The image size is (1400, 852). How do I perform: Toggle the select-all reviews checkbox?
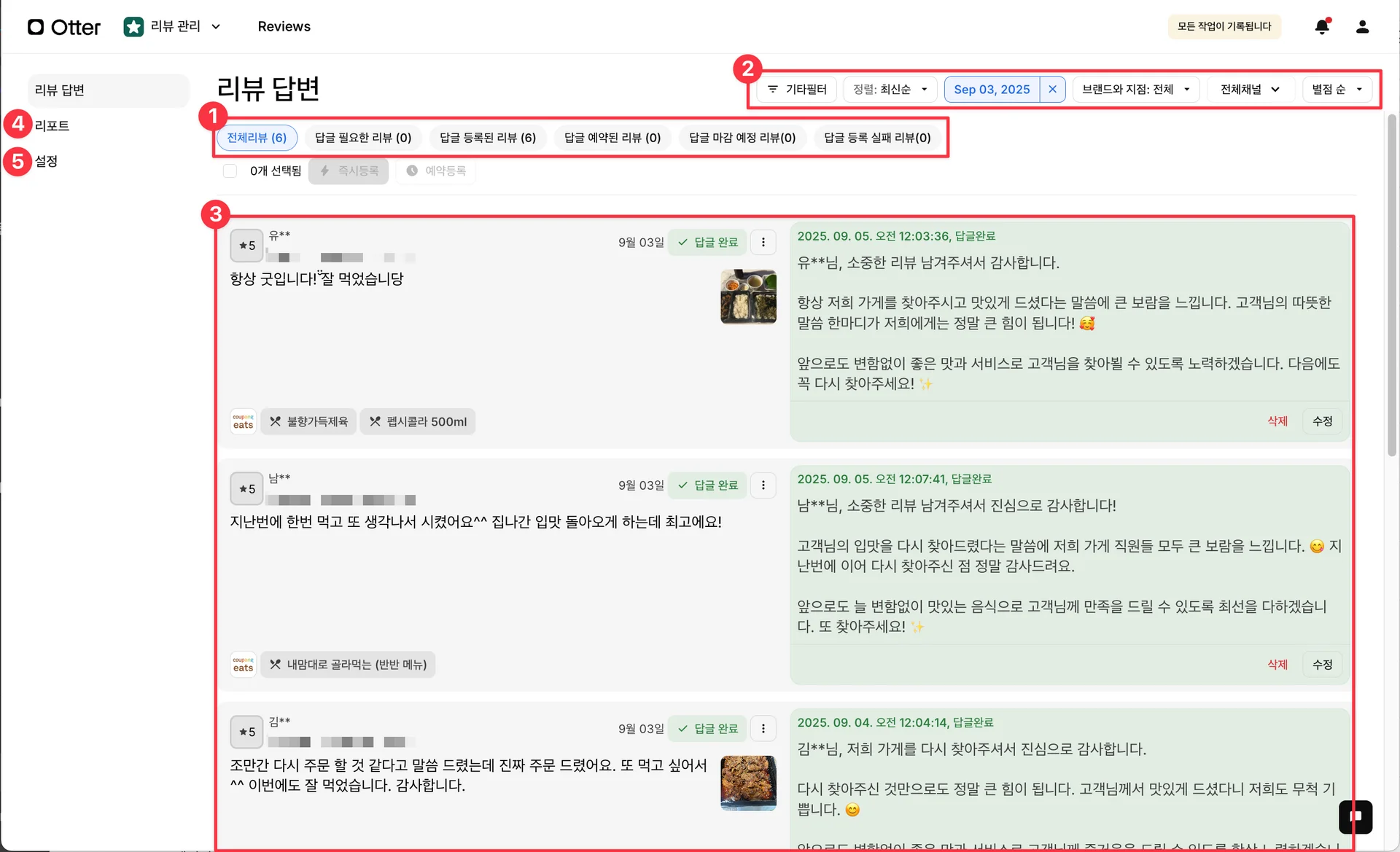[230, 171]
